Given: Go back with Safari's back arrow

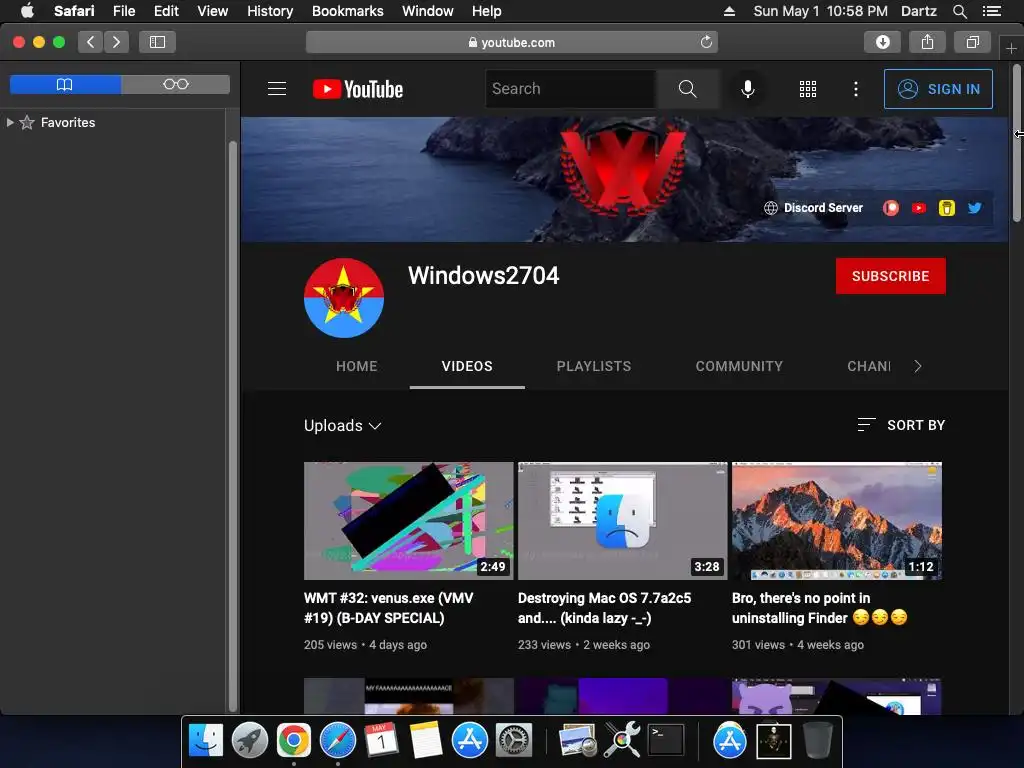Looking at the screenshot, I should coord(91,42).
